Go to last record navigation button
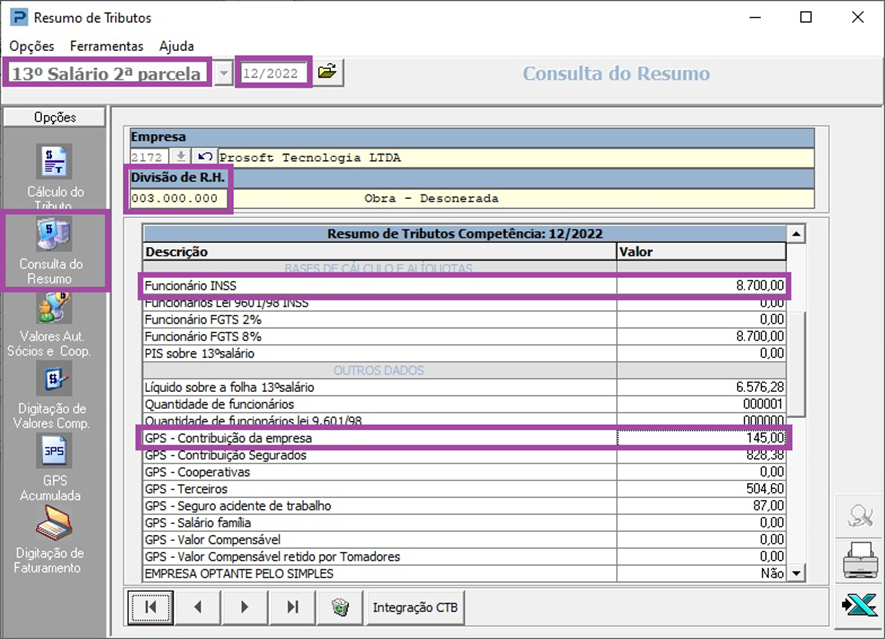Viewport: 885px width, 639px height. 292,607
